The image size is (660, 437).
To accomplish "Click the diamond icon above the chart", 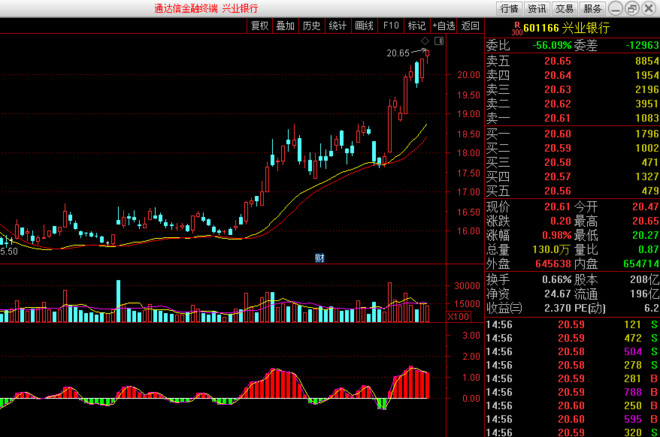I will [425, 41].
